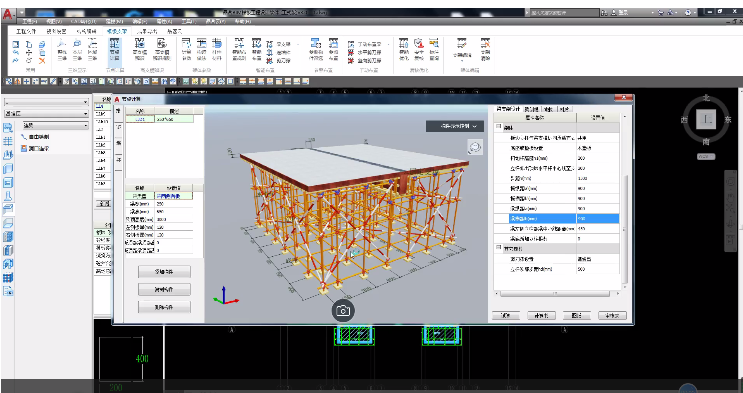Click the green 400 dimension text in drawing
This screenshot has height=393, width=743.
pyautogui.click(x=142, y=358)
